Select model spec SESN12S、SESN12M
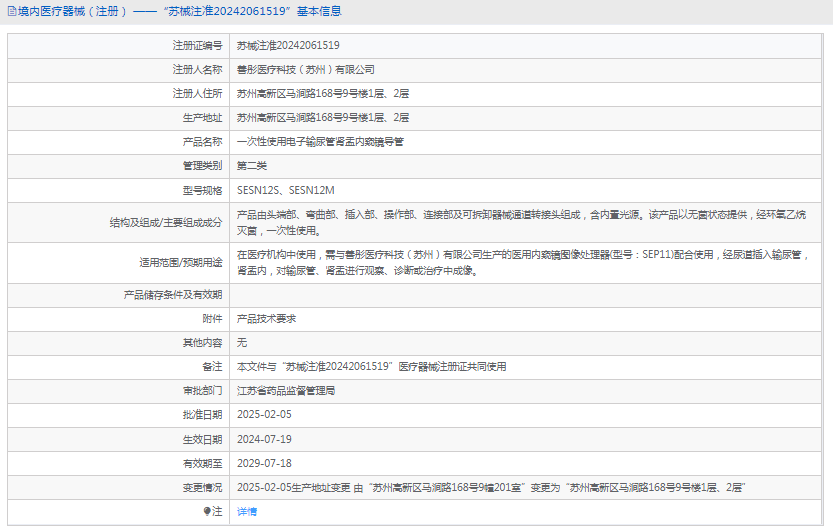Image resolution: width=833 pixels, height=529 pixels. pos(286,190)
